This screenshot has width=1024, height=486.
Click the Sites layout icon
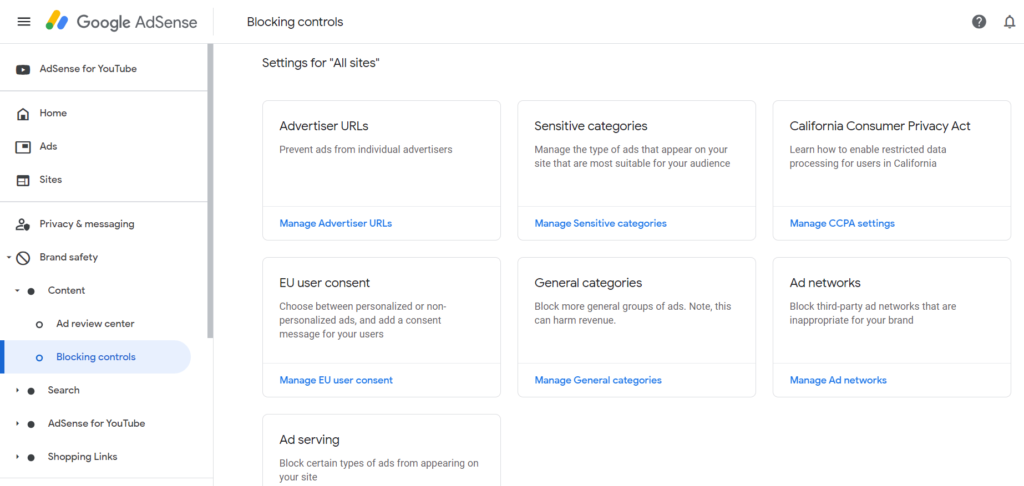[23, 180]
